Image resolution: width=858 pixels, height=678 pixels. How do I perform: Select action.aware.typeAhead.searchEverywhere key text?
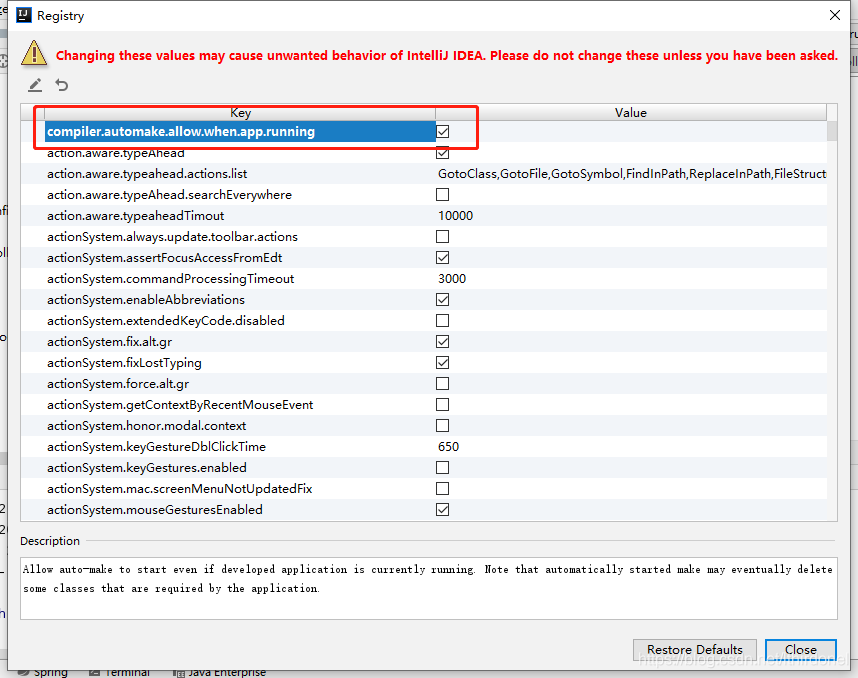coord(170,195)
